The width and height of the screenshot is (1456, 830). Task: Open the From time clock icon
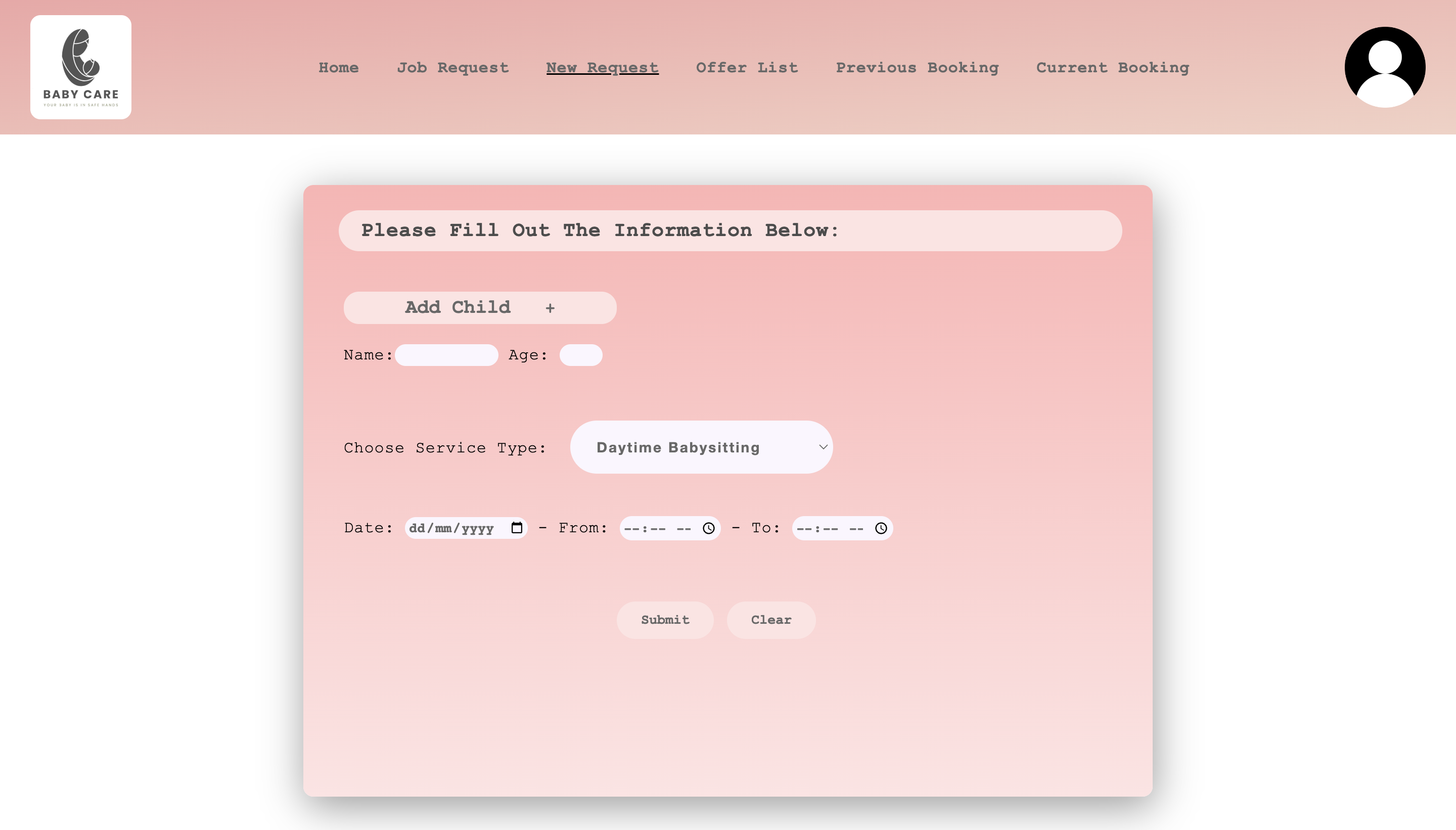[x=709, y=528]
